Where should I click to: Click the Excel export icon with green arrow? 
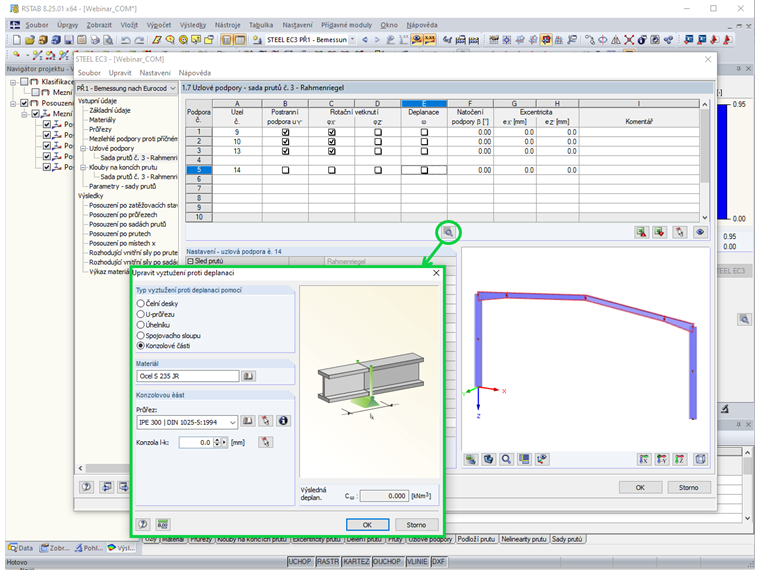[642, 232]
